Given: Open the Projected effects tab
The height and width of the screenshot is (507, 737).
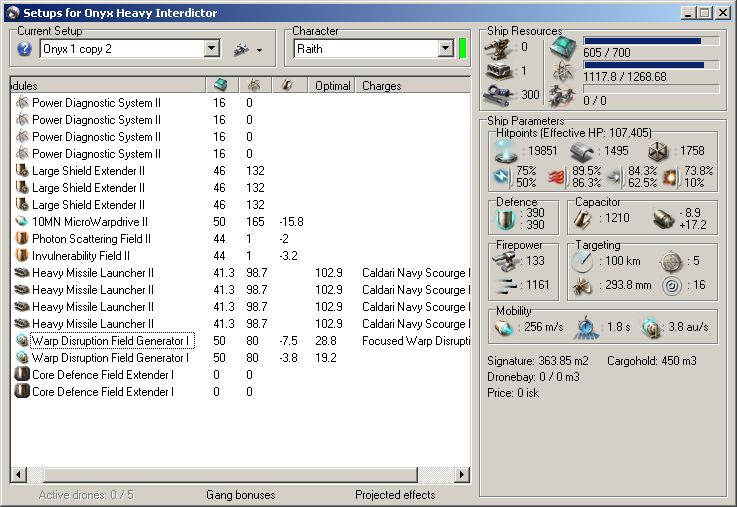Looking at the screenshot, I should (x=395, y=495).
